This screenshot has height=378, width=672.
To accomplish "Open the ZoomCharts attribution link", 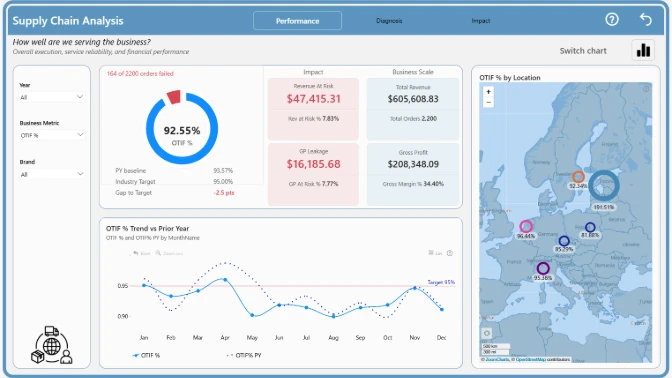I will tap(497, 359).
